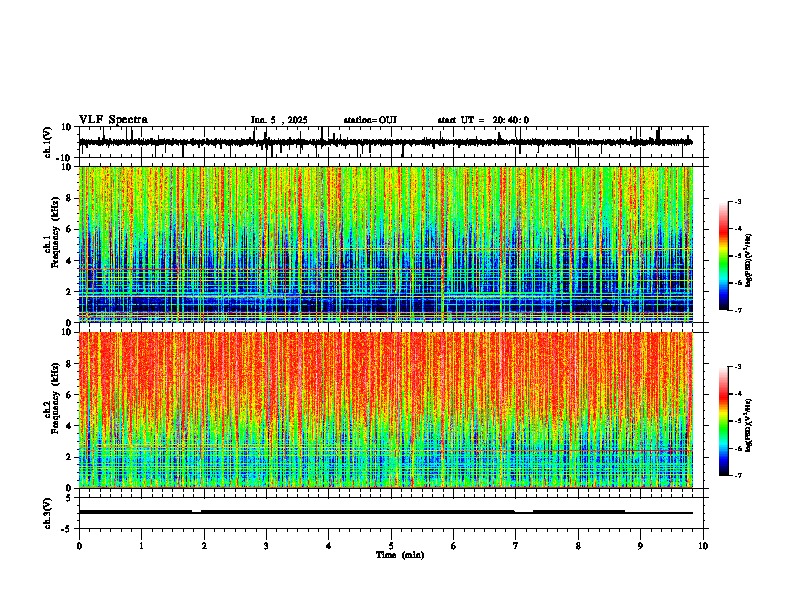Click the ch.2 spectrogram color scale bar
792x612 pixels.
tap(724, 421)
